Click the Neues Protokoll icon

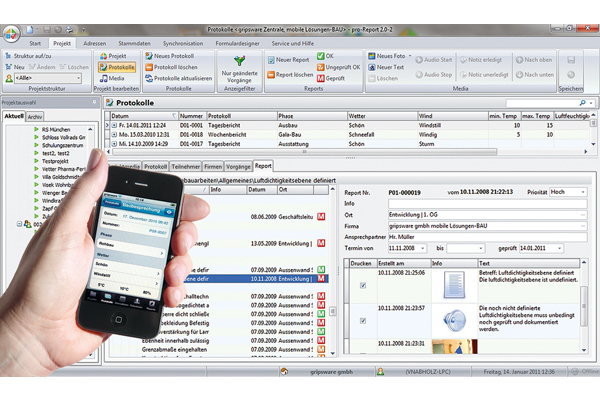coord(147,54)
